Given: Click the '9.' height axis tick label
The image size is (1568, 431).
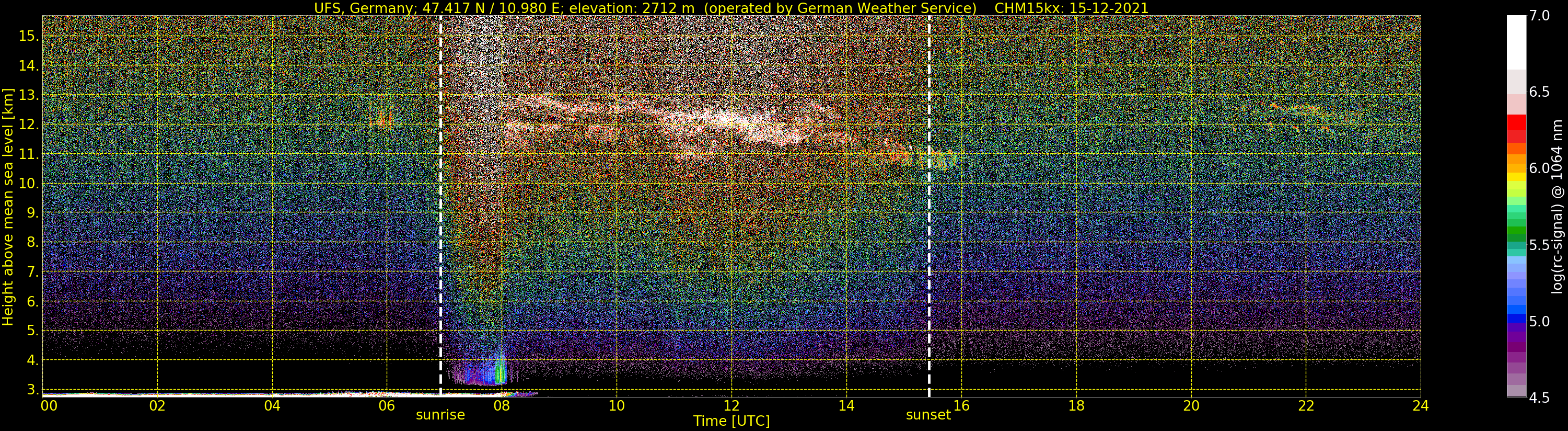Looking at the screenshot, I should click(32, 213).
